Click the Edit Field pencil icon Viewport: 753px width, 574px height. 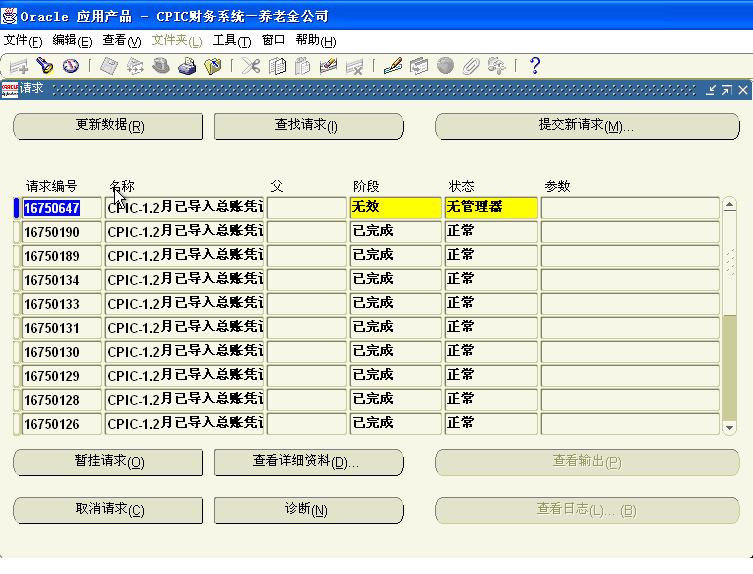tap(393, 66)
